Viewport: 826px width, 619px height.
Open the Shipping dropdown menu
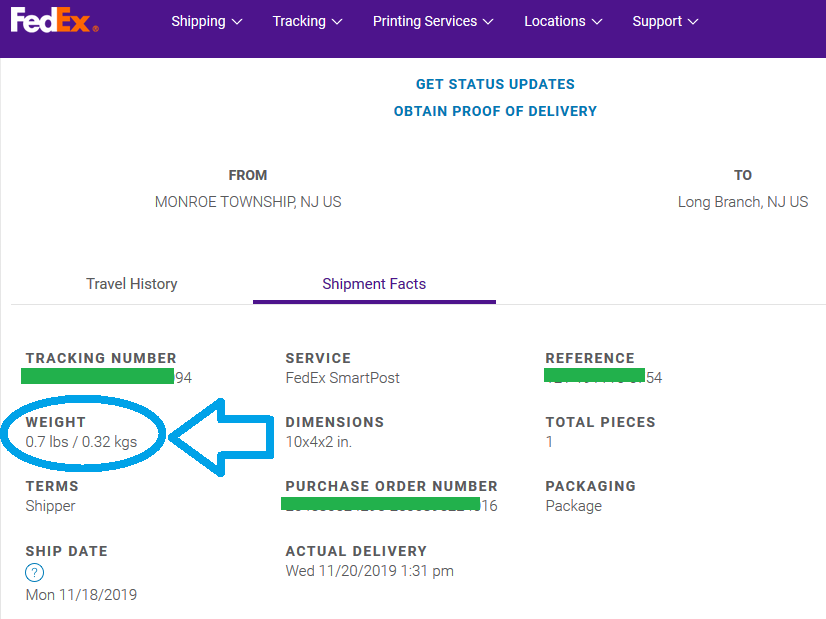point(206,21)
